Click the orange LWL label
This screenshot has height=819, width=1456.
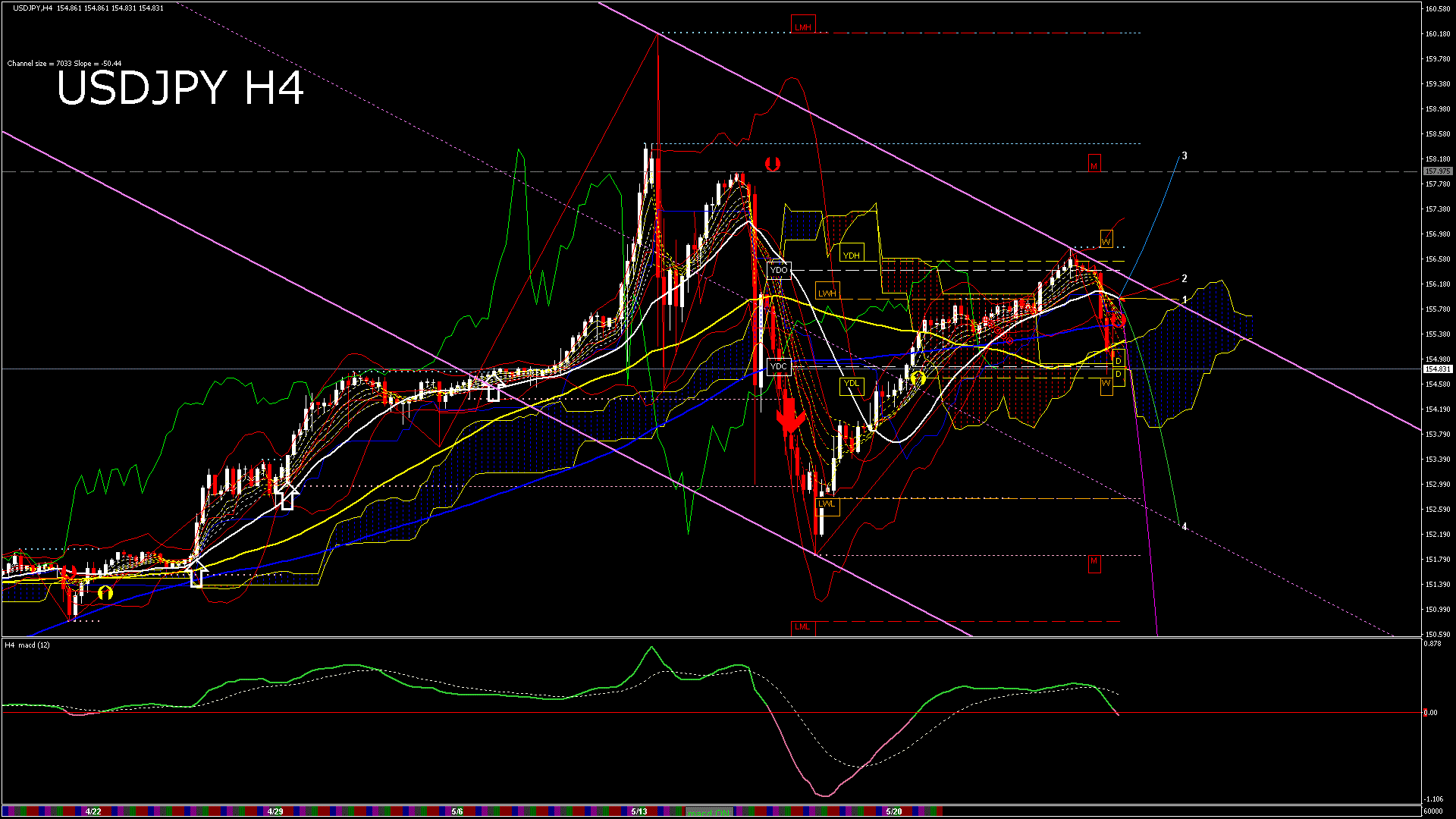click(827, 504)
